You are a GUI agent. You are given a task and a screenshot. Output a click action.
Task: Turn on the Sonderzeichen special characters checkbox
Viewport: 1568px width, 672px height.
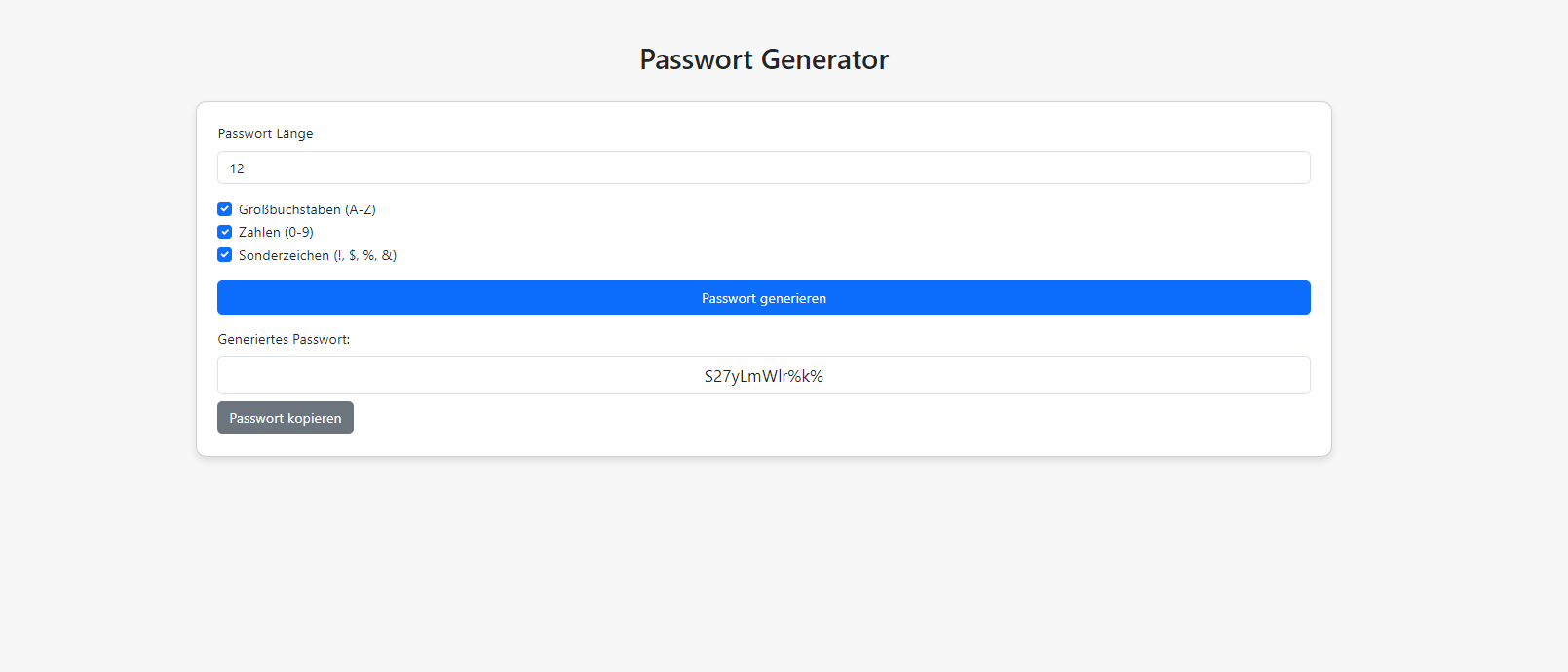pyautogui.click(x=224, y=254)
